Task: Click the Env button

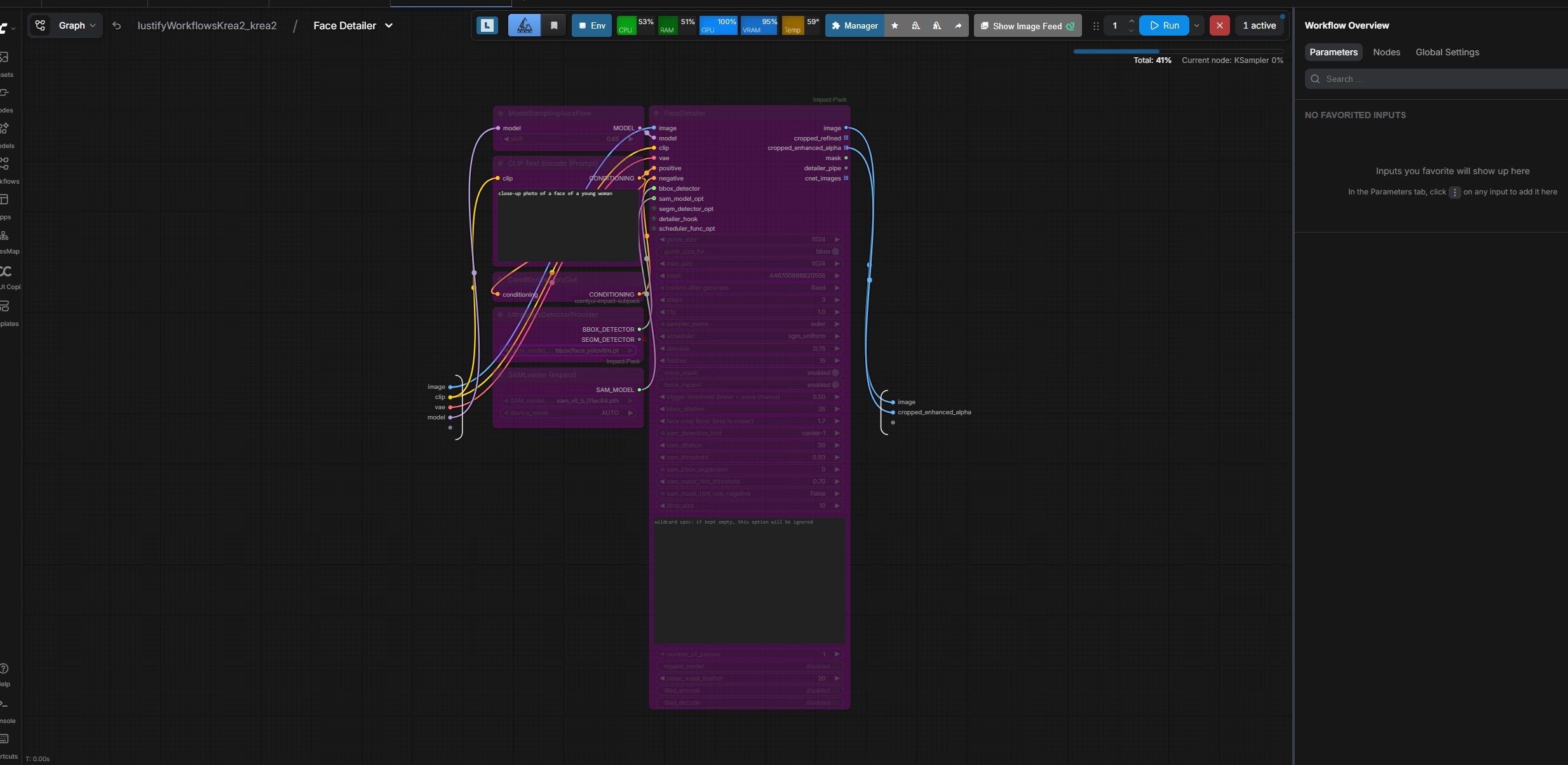Action: (x=591, y=25)
